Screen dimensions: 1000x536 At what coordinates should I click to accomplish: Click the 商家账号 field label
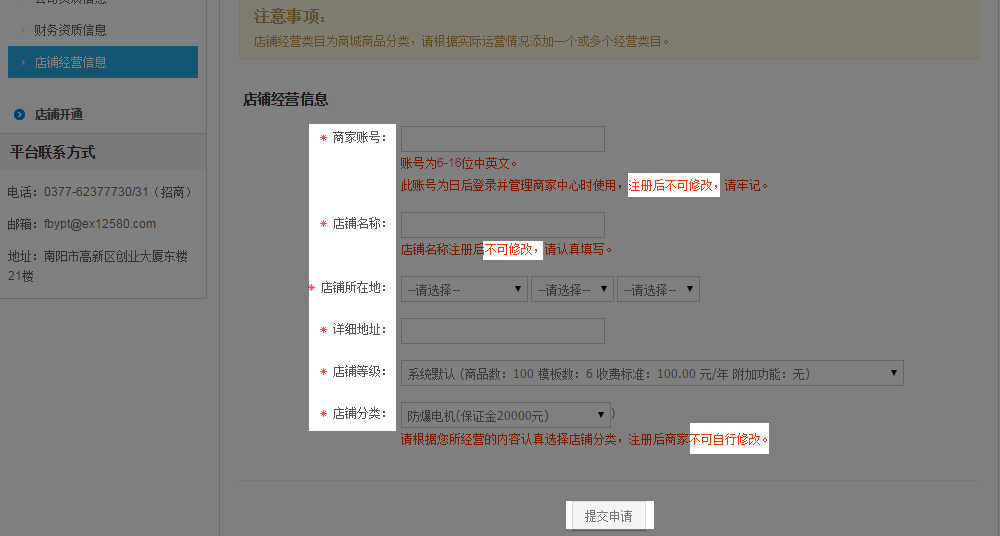point(359,138)
